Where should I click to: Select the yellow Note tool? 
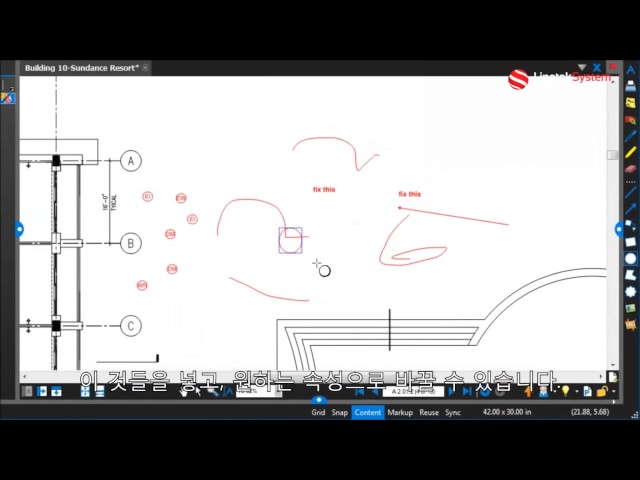tap(631, 103)
